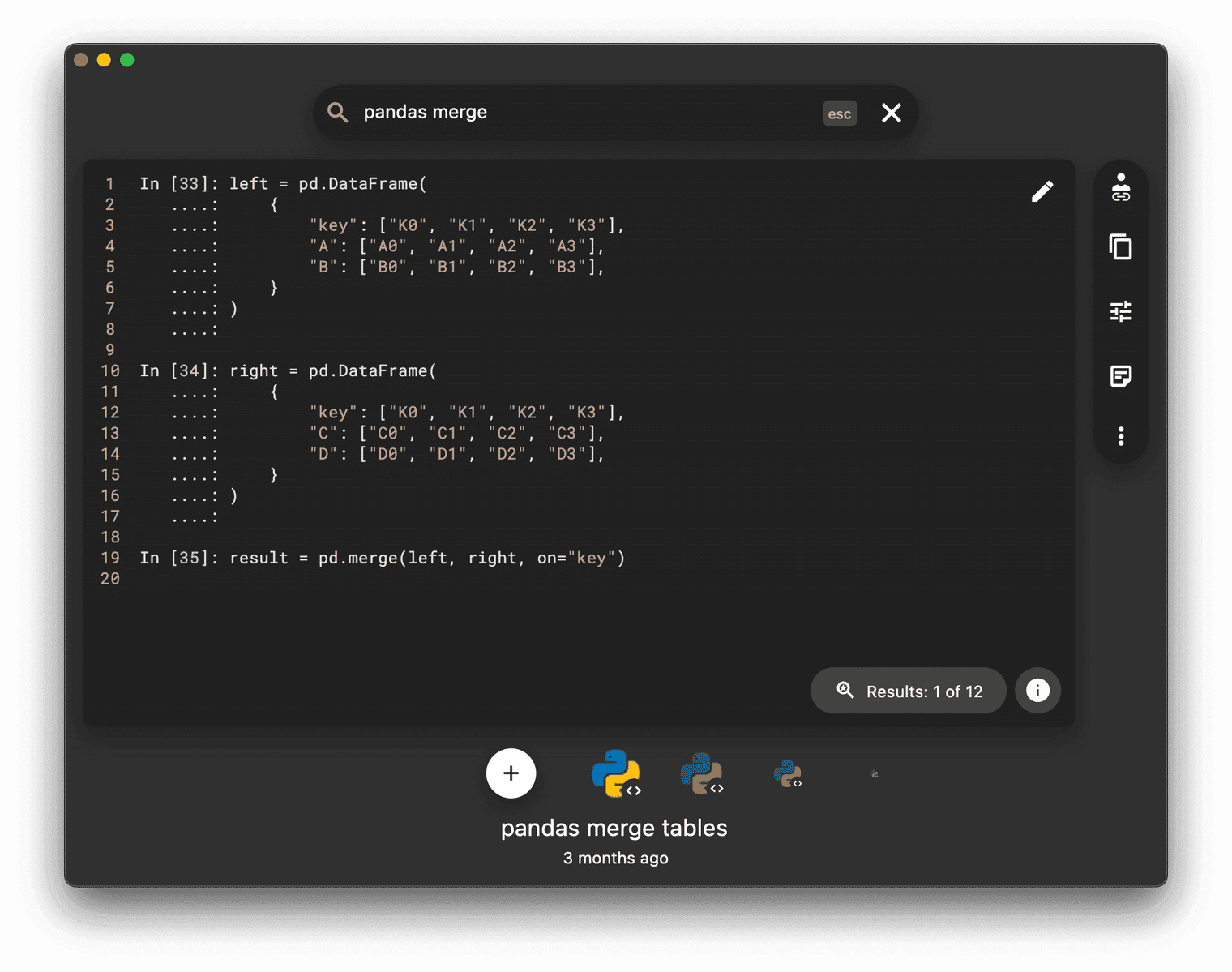The height and width of the screenshot is (972, 1232).
Task: Open the annotations note icon
Action: click(x=1121, y=376)
